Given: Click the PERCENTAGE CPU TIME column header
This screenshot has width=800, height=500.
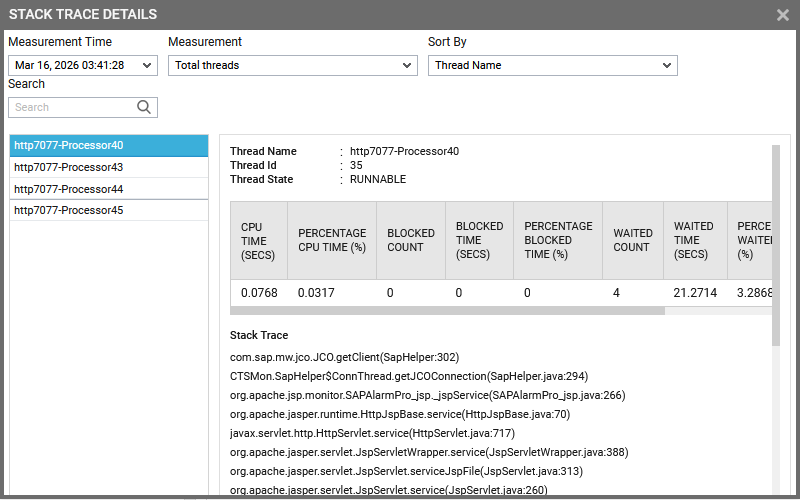Looking at the screenshot, I should (x=332, y=240).
